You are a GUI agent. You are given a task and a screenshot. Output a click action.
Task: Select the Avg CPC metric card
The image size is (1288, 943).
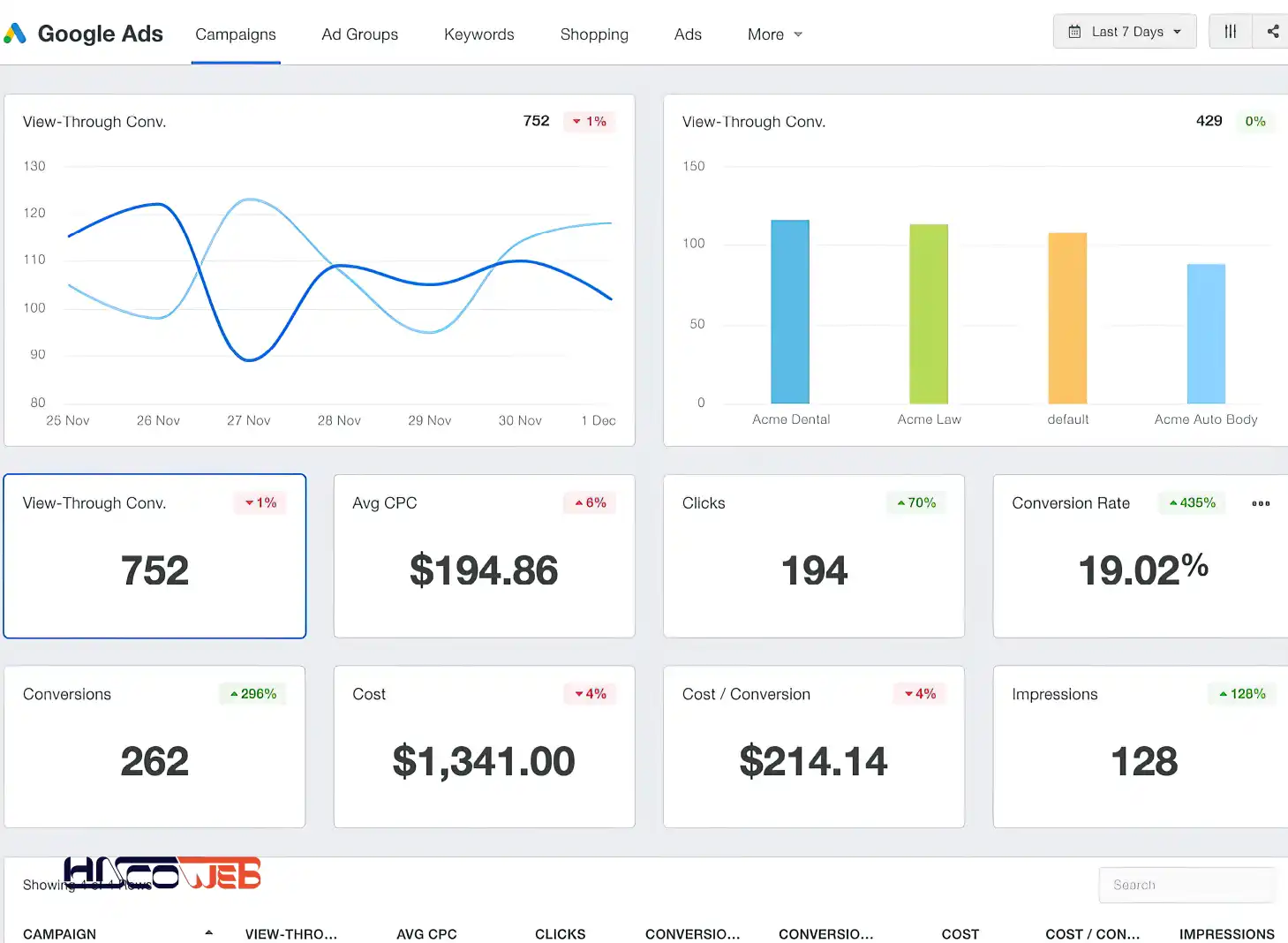(484, 556)
